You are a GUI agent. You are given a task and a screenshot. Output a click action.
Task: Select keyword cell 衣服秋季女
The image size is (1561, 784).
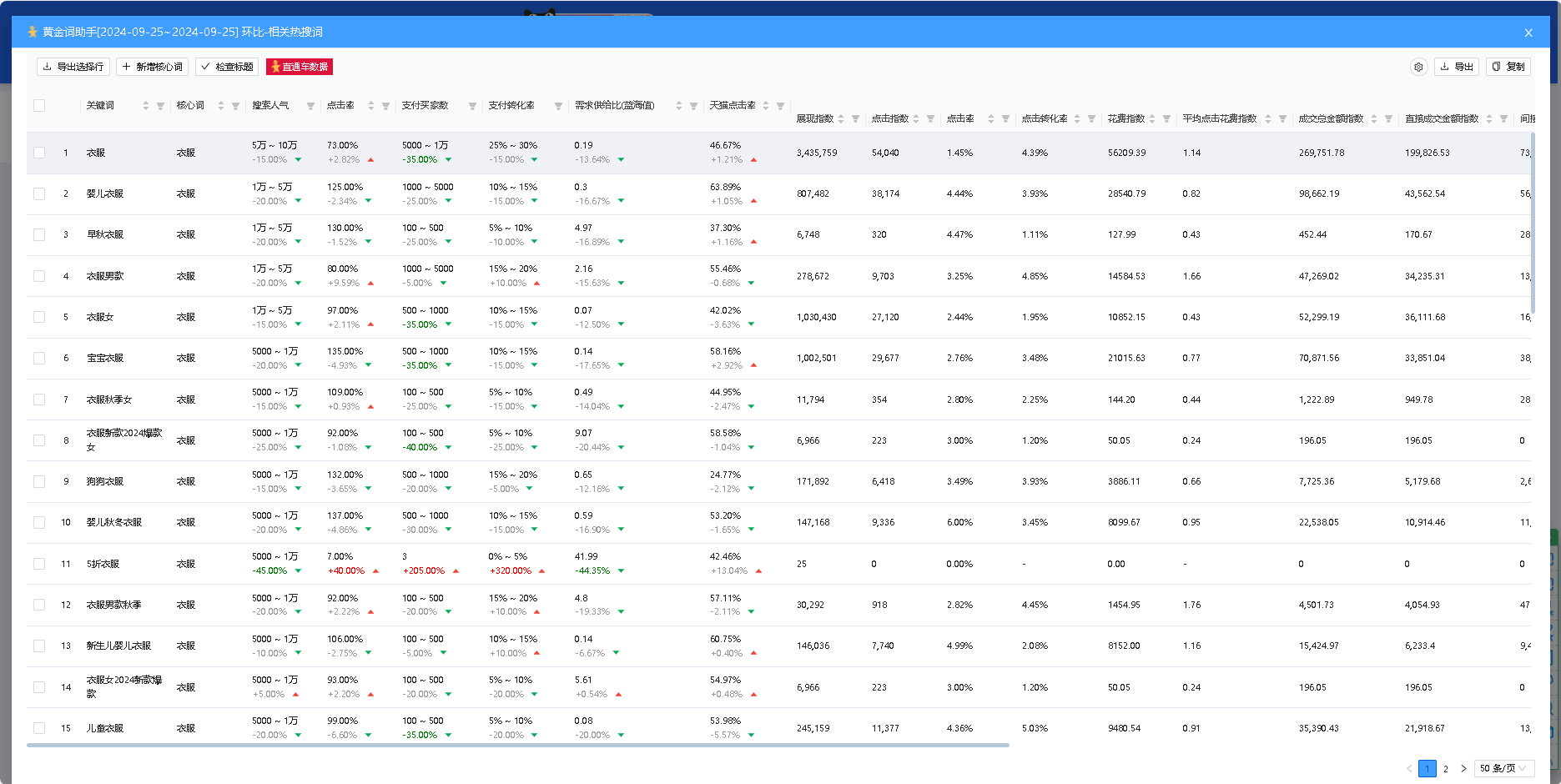[109, 400]
